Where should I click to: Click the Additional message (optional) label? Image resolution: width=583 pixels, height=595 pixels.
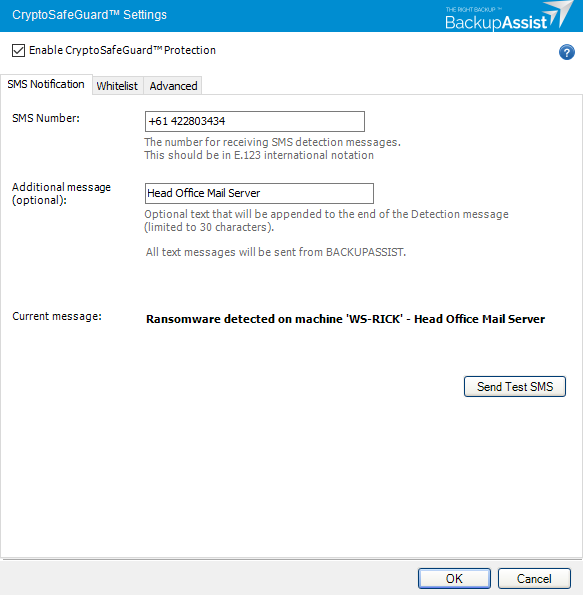click(x=61, y=194)
